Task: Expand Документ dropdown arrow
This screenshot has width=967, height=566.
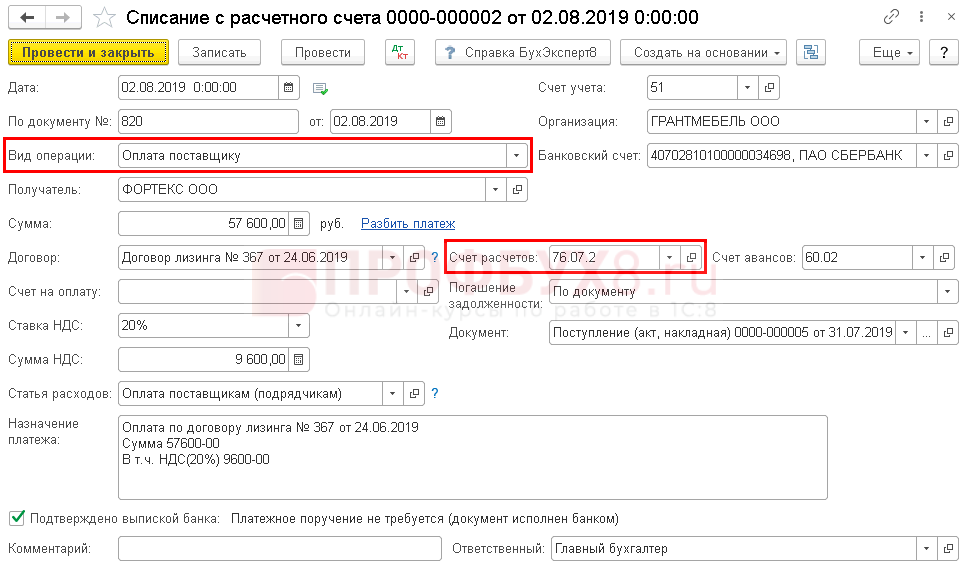Action: point(905,333)
